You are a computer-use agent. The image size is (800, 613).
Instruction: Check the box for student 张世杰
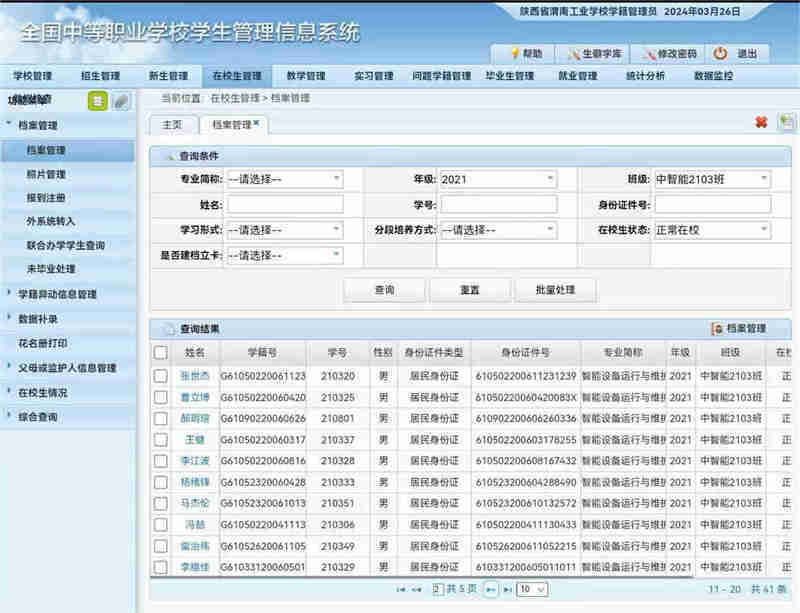pyautogui.click(x=160, y=376)
